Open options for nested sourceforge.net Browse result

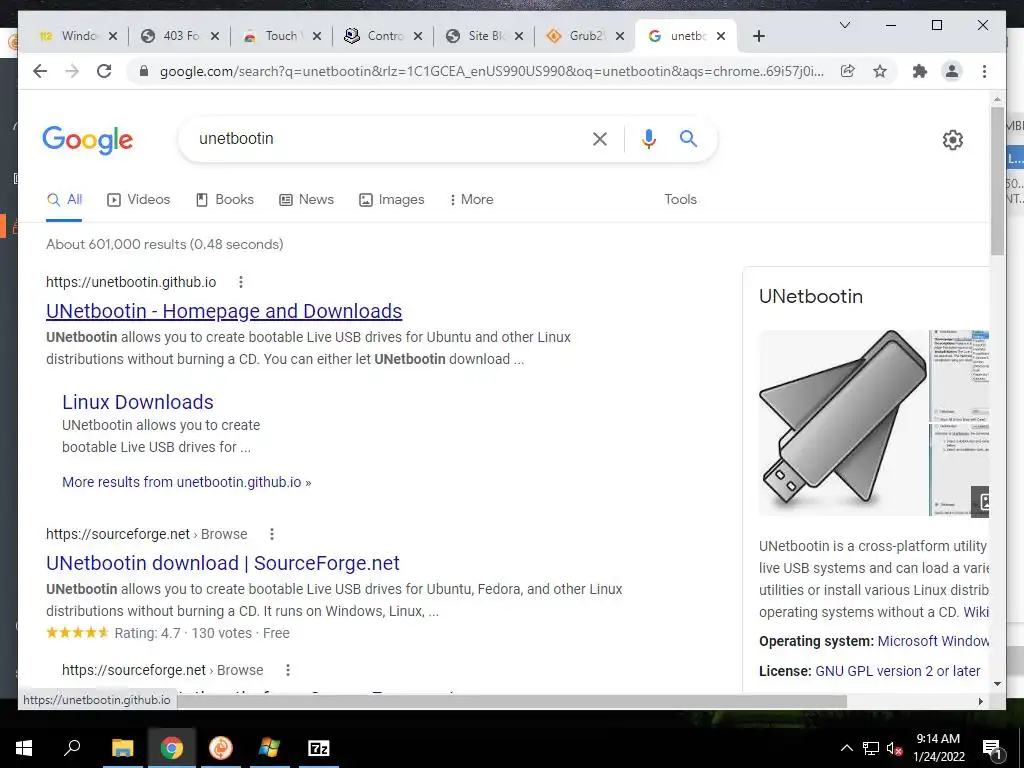[288, 670]
